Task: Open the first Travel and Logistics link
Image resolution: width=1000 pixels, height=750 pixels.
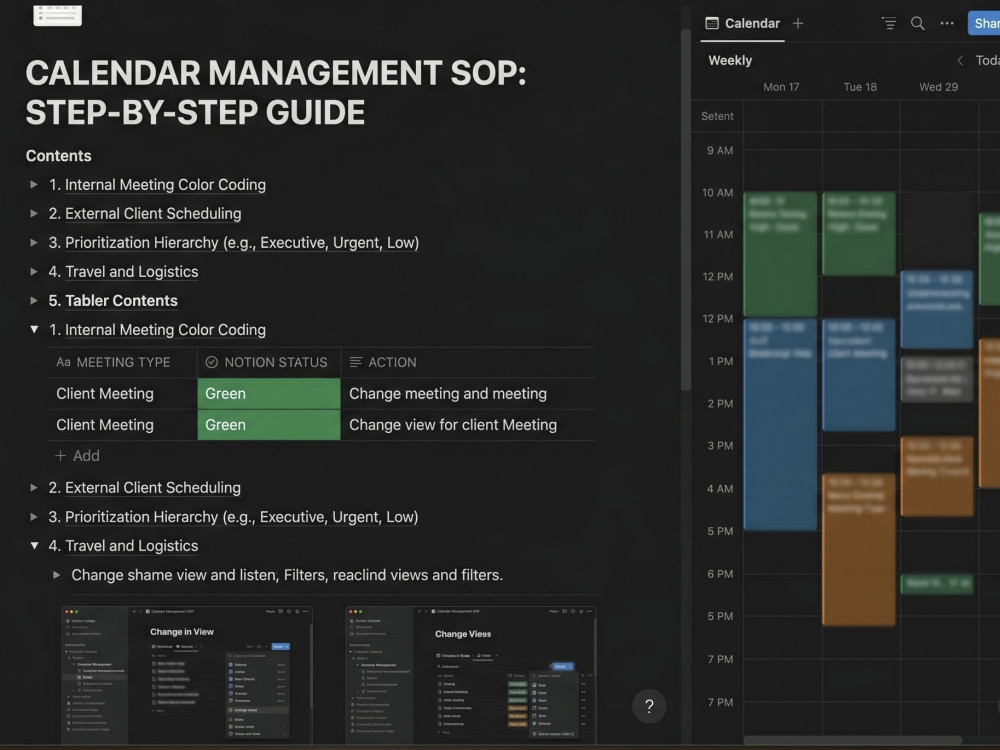Action: tap(131, 271)
